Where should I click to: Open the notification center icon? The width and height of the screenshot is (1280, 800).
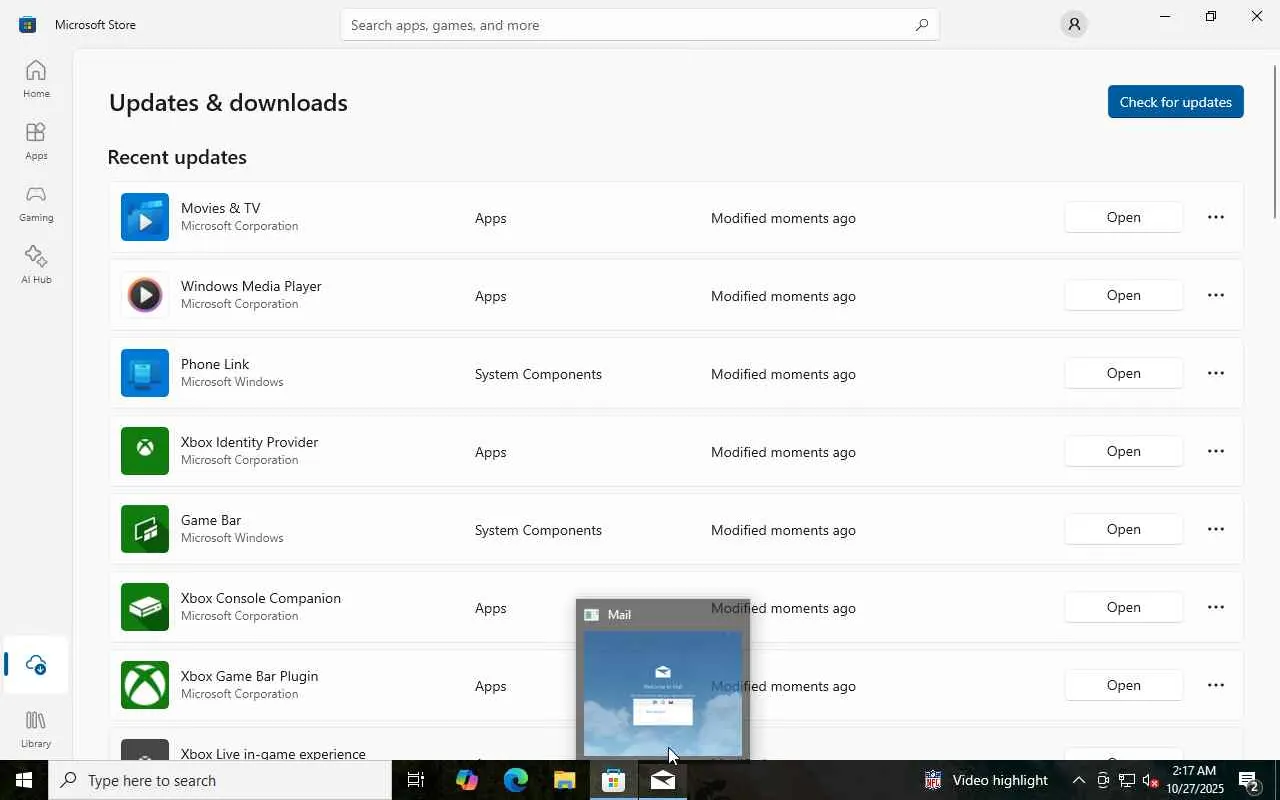[1249, 780]
